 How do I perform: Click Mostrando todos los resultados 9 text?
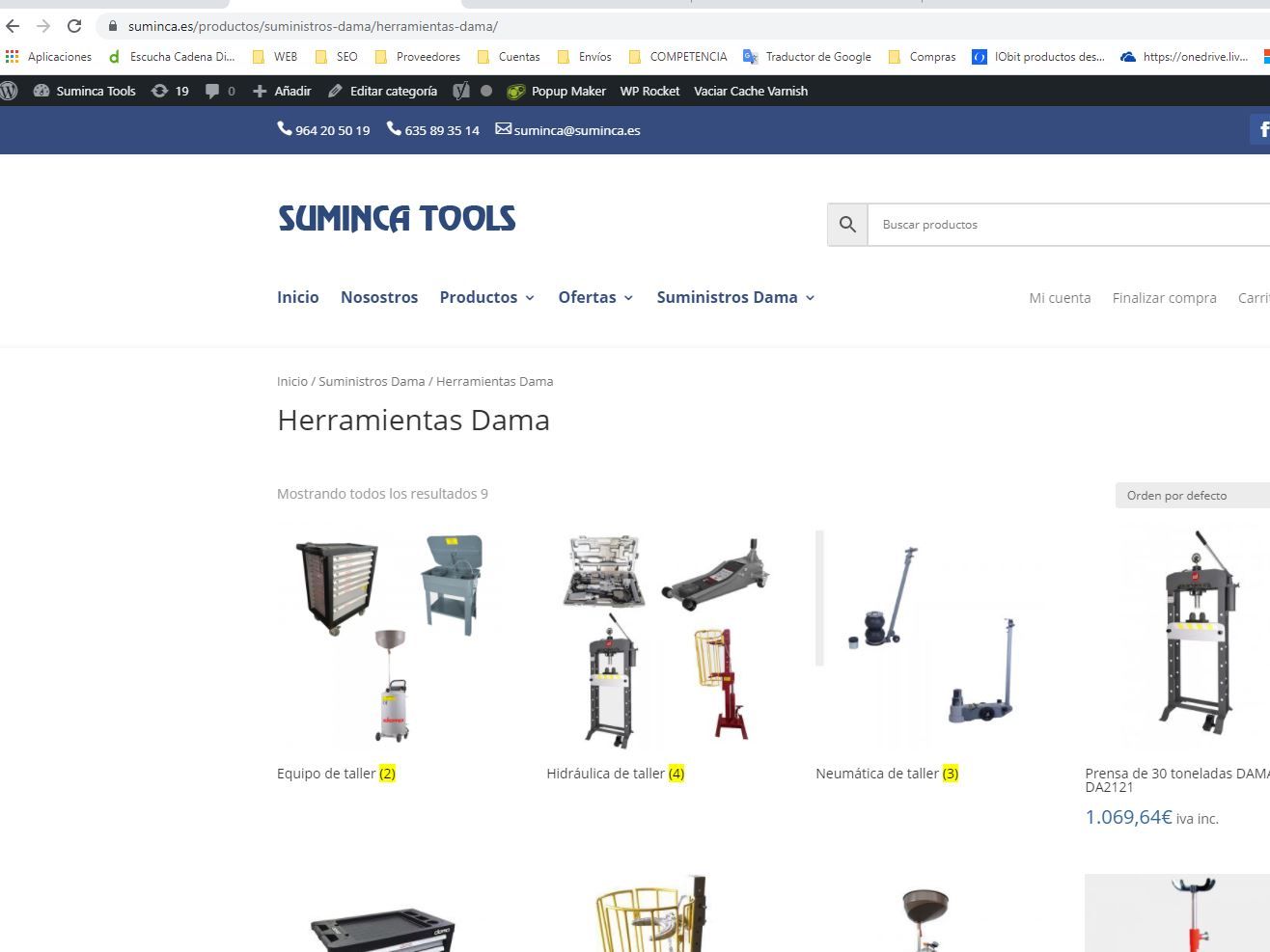pyautogui.click(x=382, y=494)
